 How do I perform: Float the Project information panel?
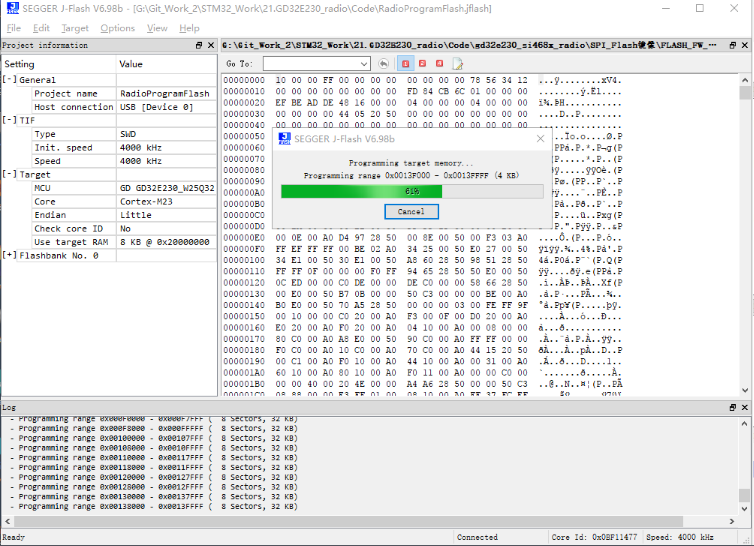[x=199, y=45]
